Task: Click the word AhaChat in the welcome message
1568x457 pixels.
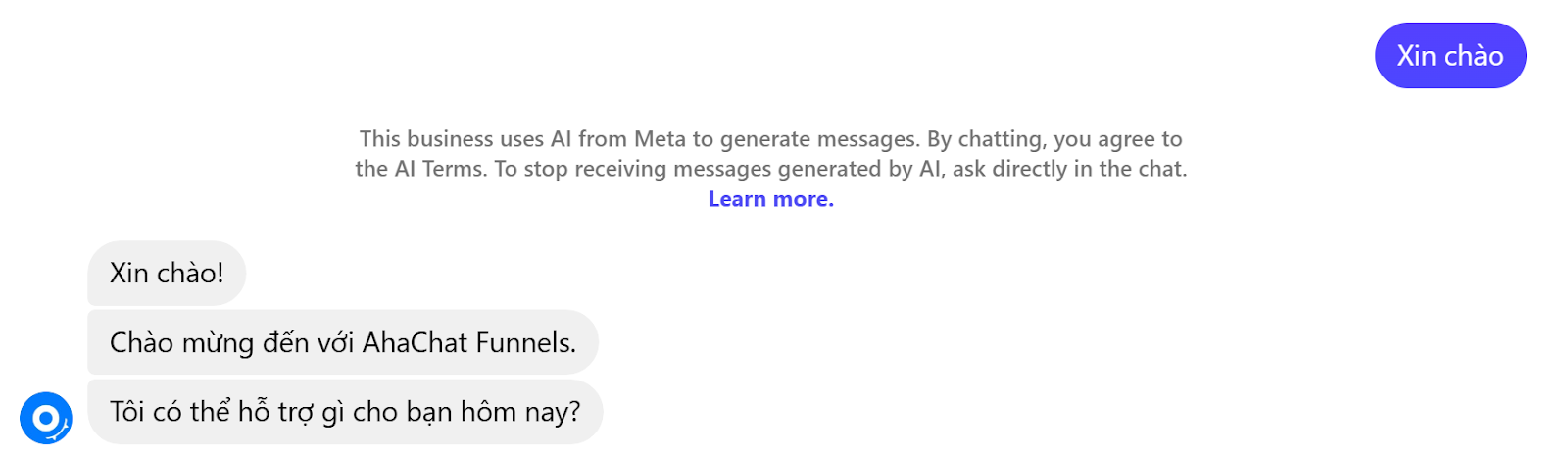Action: (x=416, y=342)
